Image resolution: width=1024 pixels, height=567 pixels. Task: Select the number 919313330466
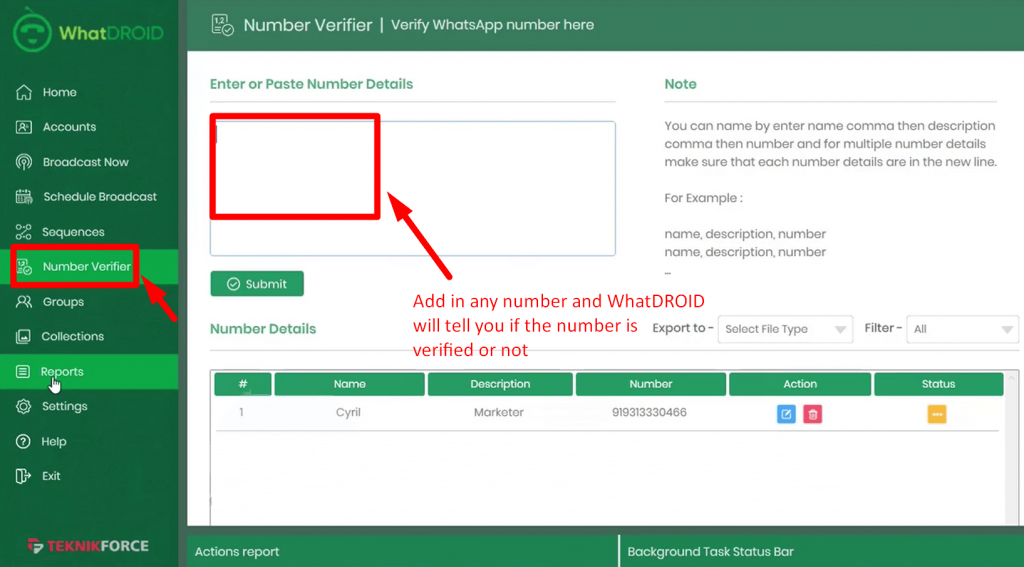(x=649, y=413)
